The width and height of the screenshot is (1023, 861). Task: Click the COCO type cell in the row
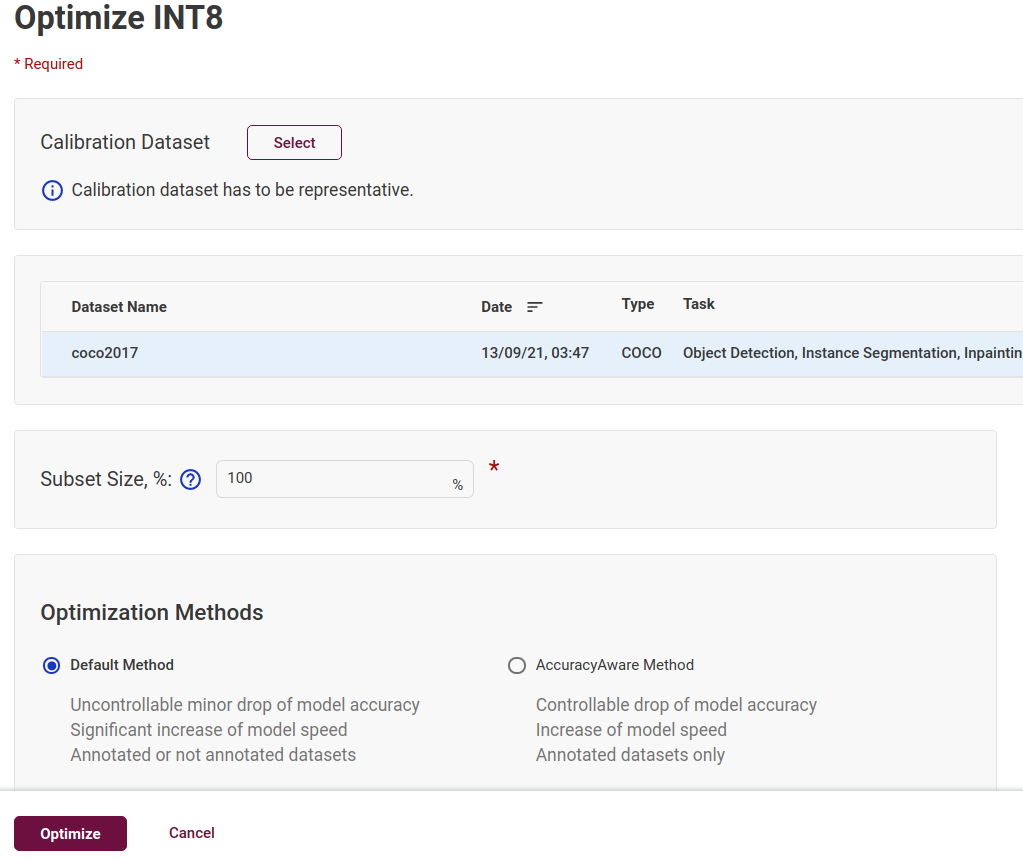coord(641,353)
